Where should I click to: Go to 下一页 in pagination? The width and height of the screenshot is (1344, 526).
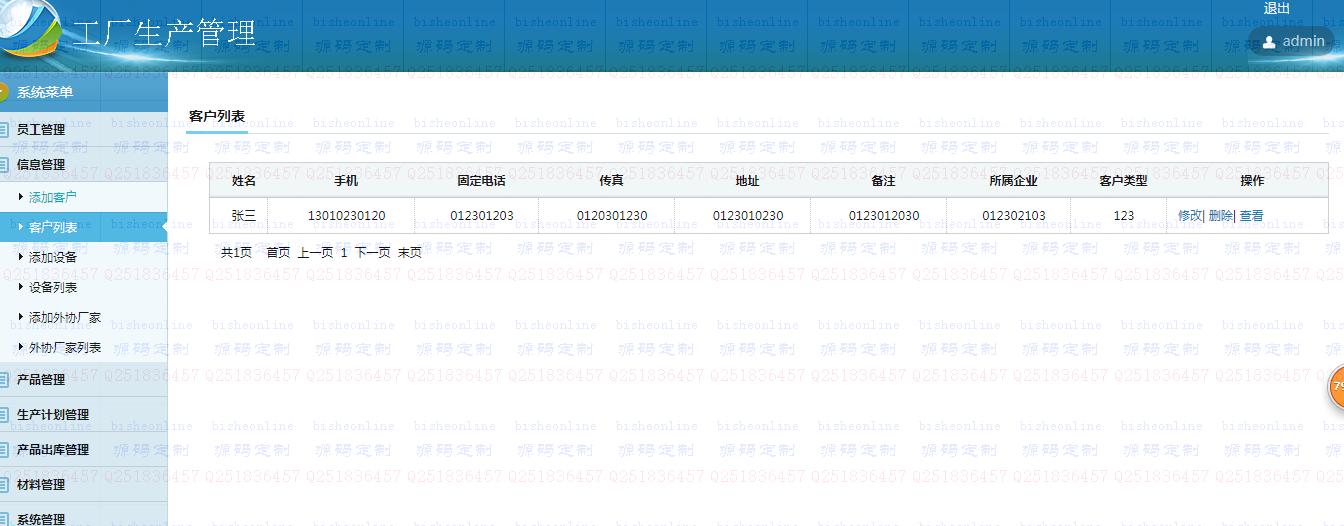[x=373, y=252]
